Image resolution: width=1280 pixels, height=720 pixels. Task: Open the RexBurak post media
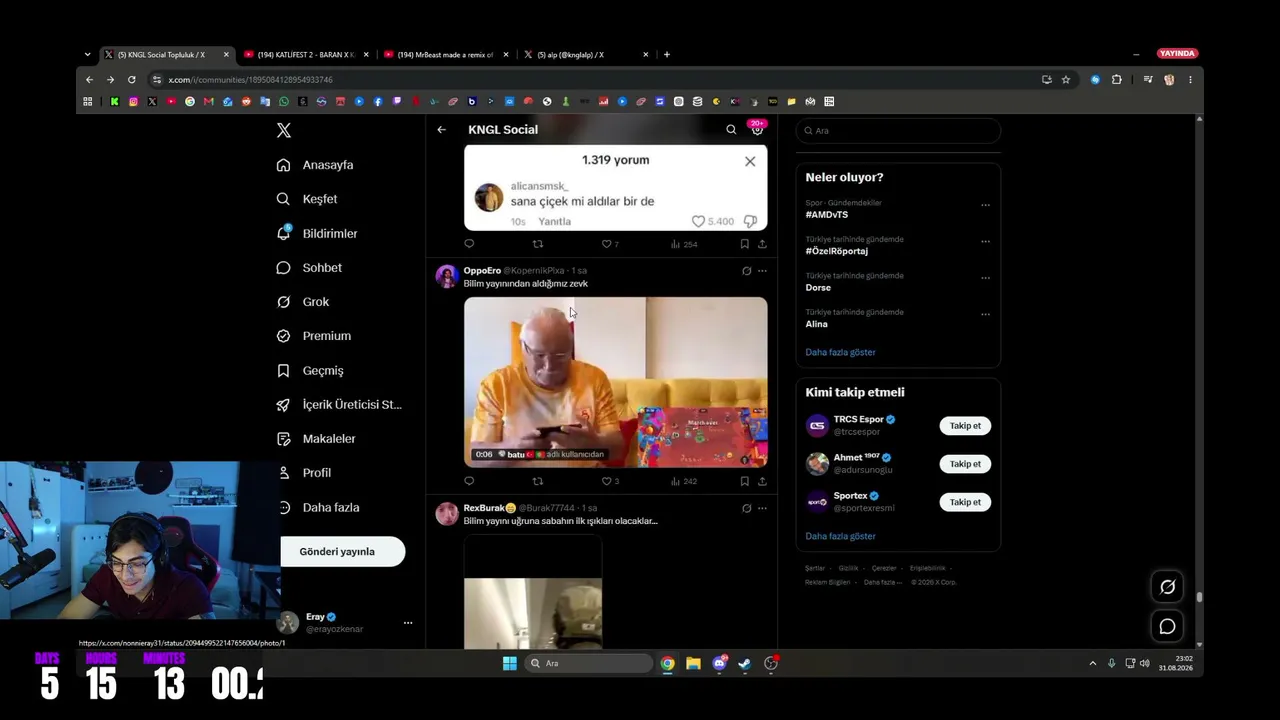[x=533, y=592]
